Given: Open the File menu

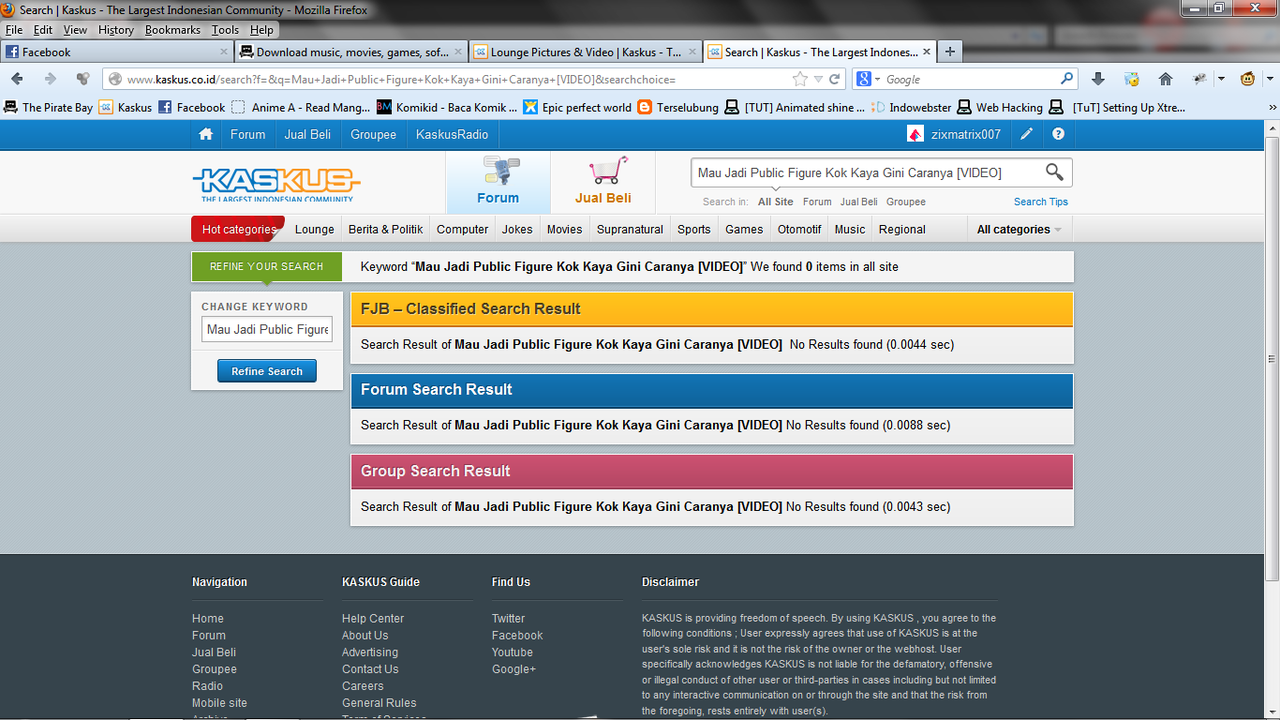Looking at the screenshot, I should [14, 30].
